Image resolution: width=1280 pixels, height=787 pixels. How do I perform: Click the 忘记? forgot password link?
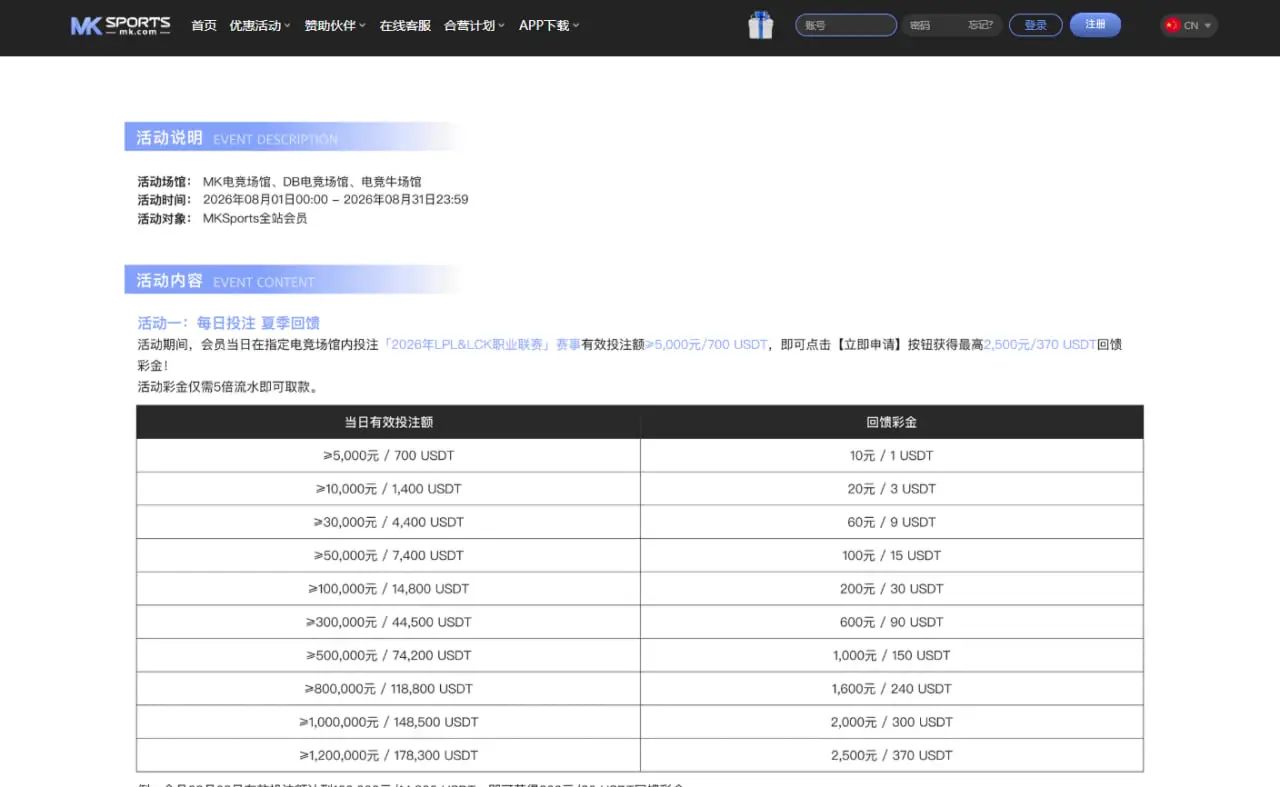(980, 25)
